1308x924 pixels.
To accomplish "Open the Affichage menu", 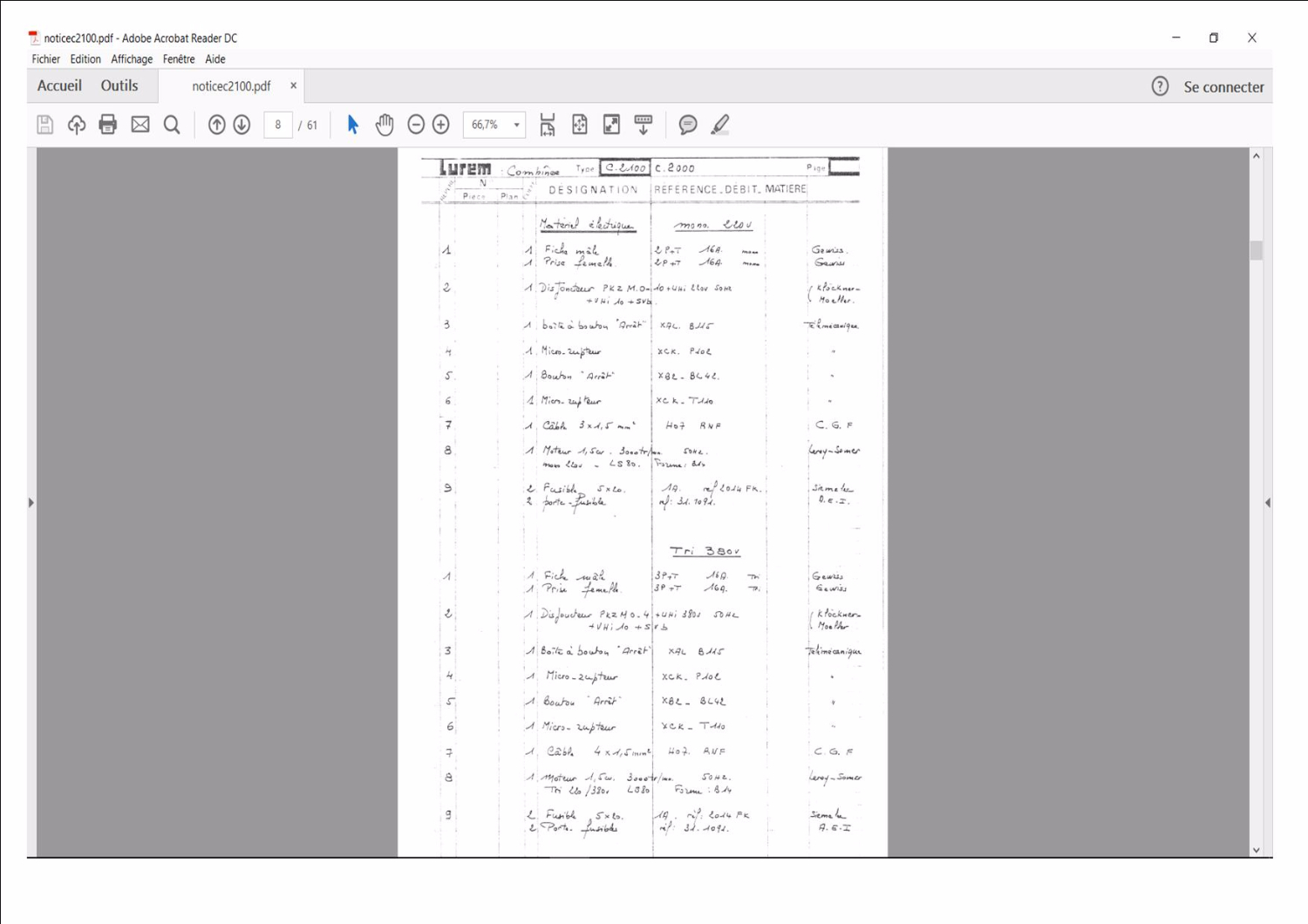I will [132, 59].
